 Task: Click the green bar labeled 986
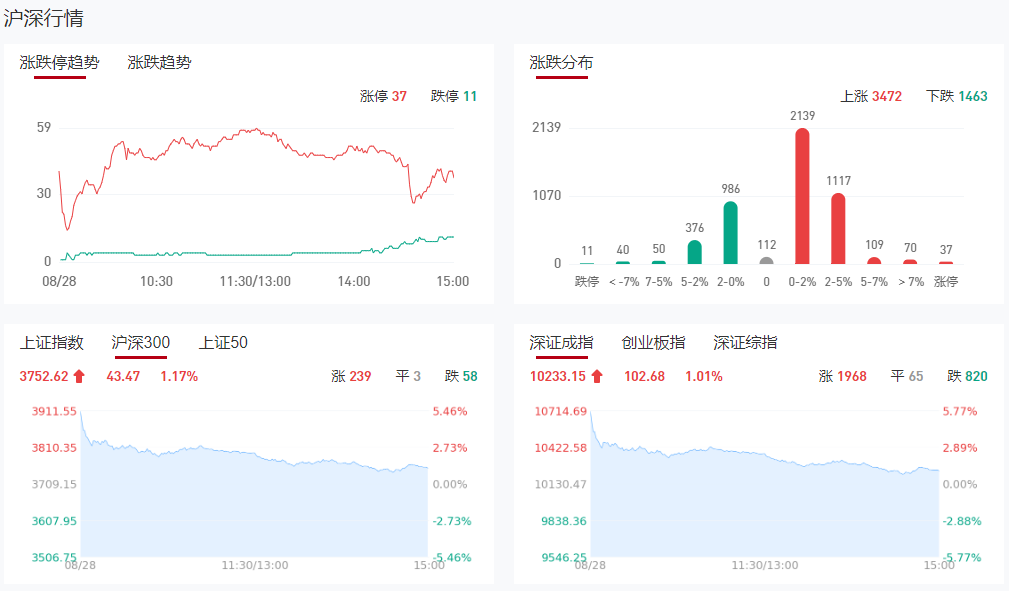(x=730, y=233)
